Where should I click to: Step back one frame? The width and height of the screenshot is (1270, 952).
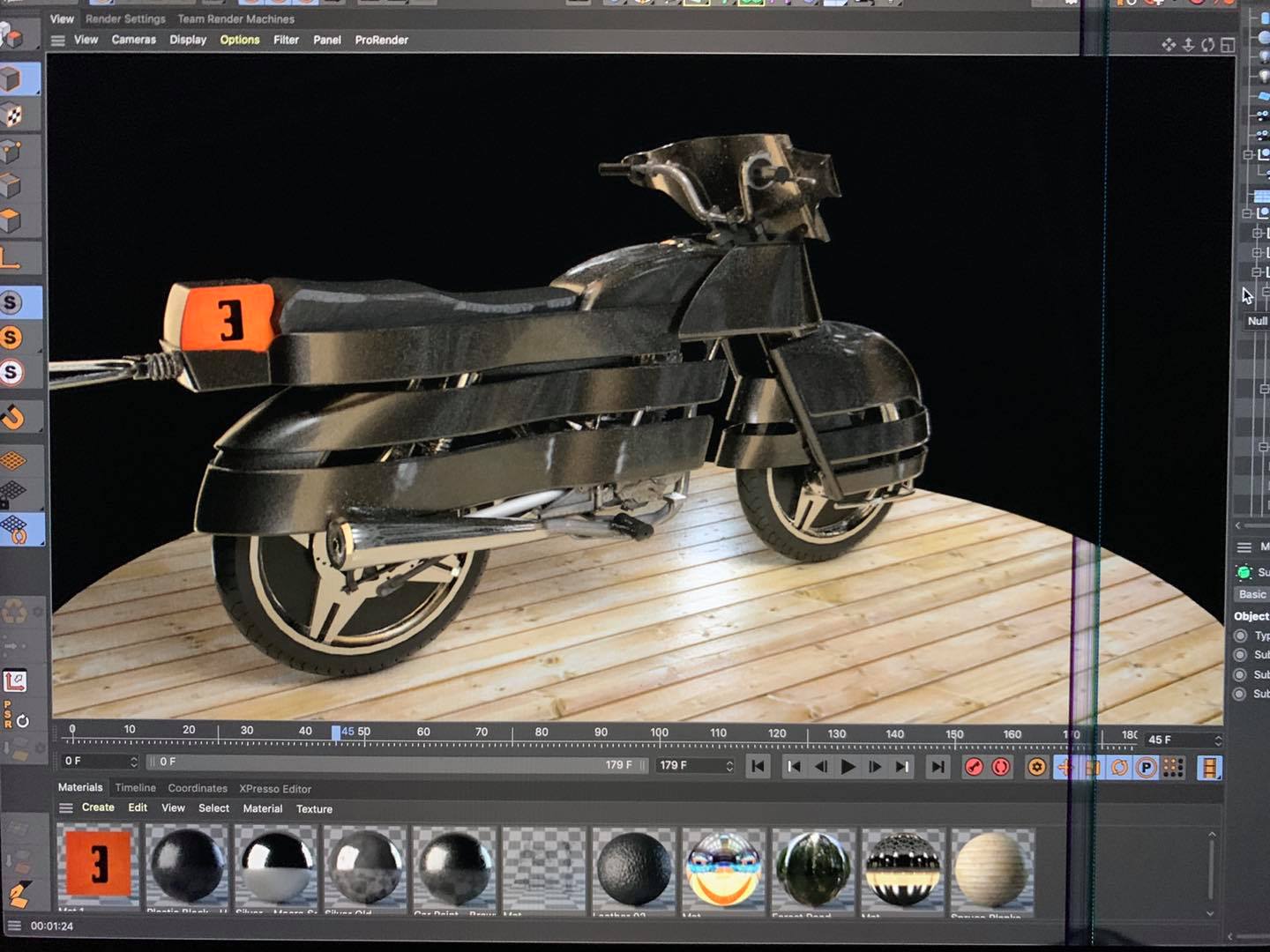[x=821, y=767]
